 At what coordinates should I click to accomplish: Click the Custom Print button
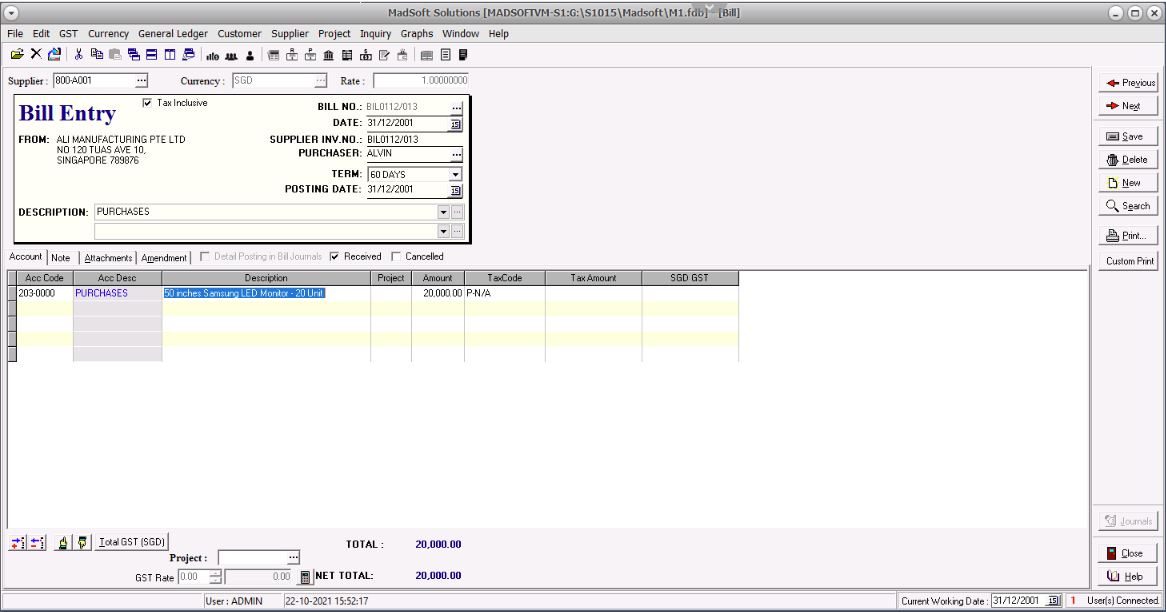click(1129, 261)
